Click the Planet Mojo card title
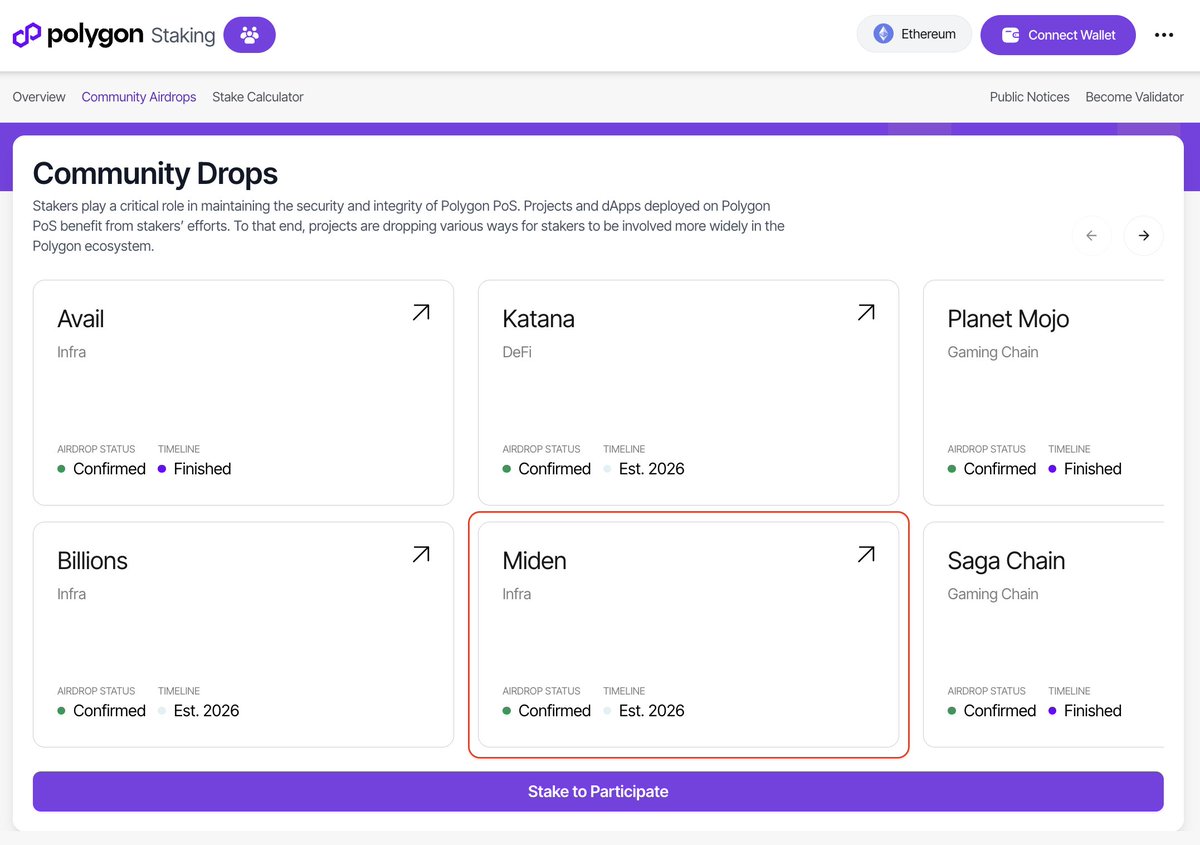 pyautogui.click(x=1008, y=319)
